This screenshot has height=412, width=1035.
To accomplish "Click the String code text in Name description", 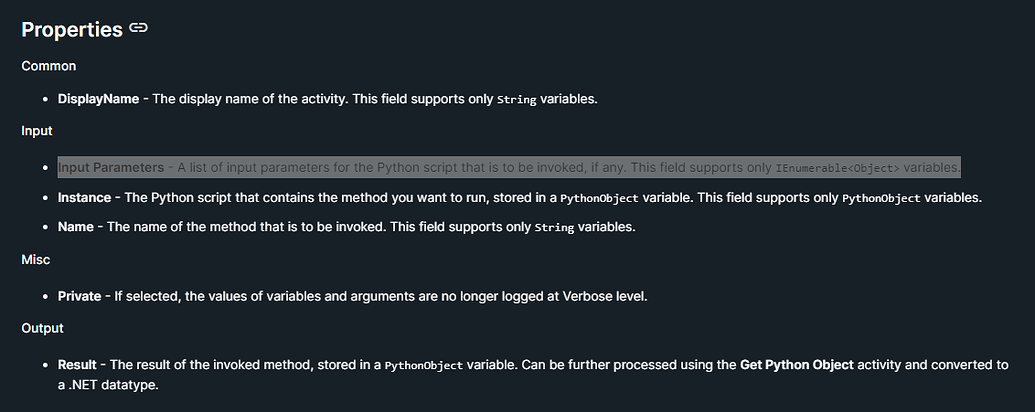I will coord(553,228).
